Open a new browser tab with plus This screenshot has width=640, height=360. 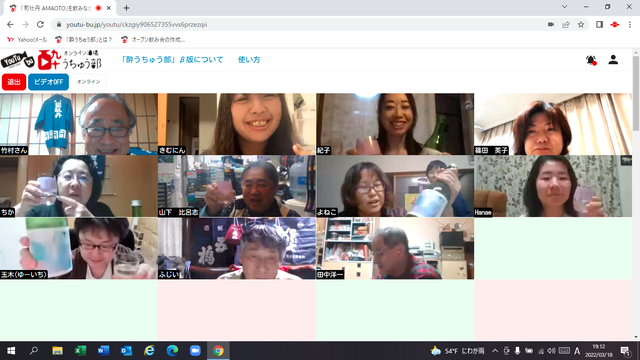click(127, 8)
